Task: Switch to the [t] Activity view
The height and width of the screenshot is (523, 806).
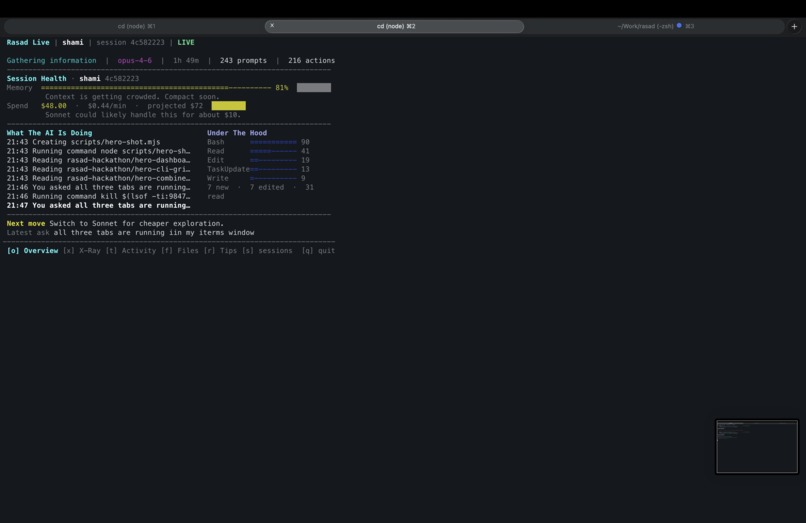Action: click(131, 250)
